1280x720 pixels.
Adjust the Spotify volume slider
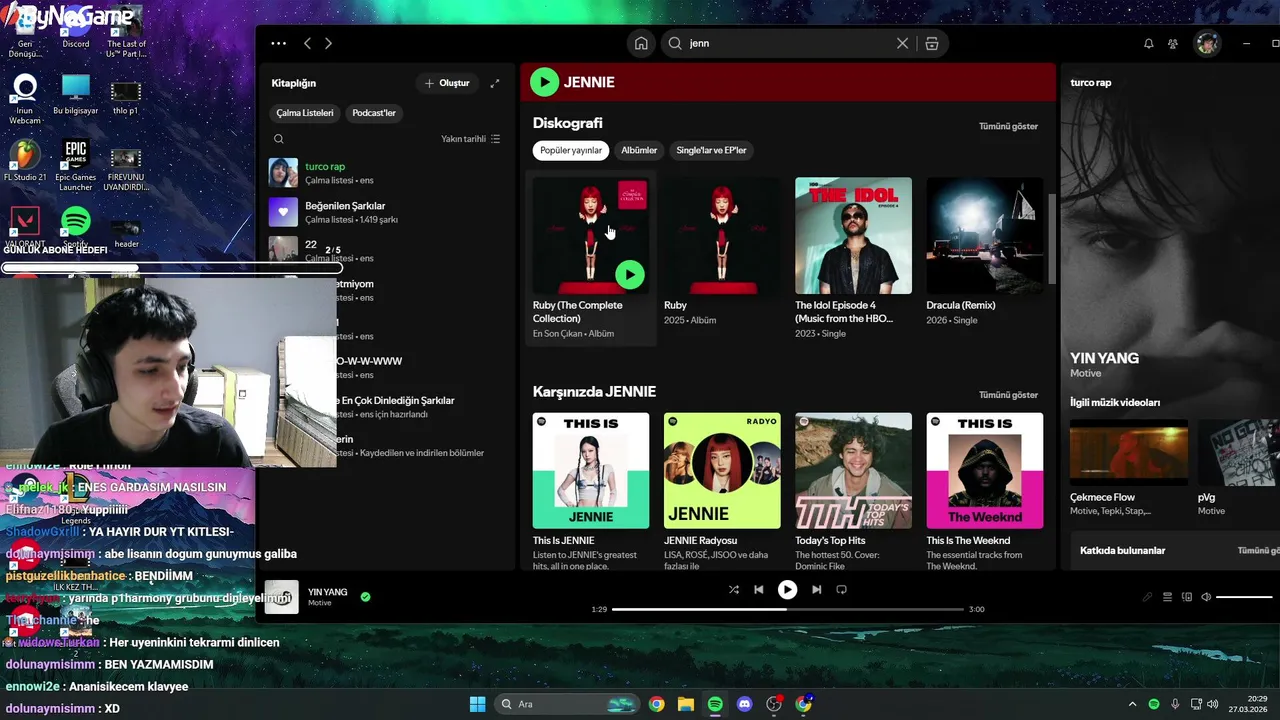[x=1245, y=597]
